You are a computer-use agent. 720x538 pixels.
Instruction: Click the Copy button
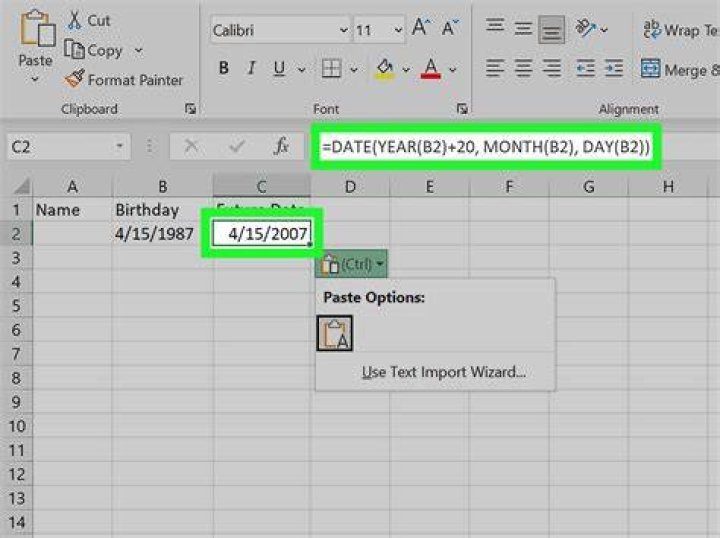(x=93, y=50)
